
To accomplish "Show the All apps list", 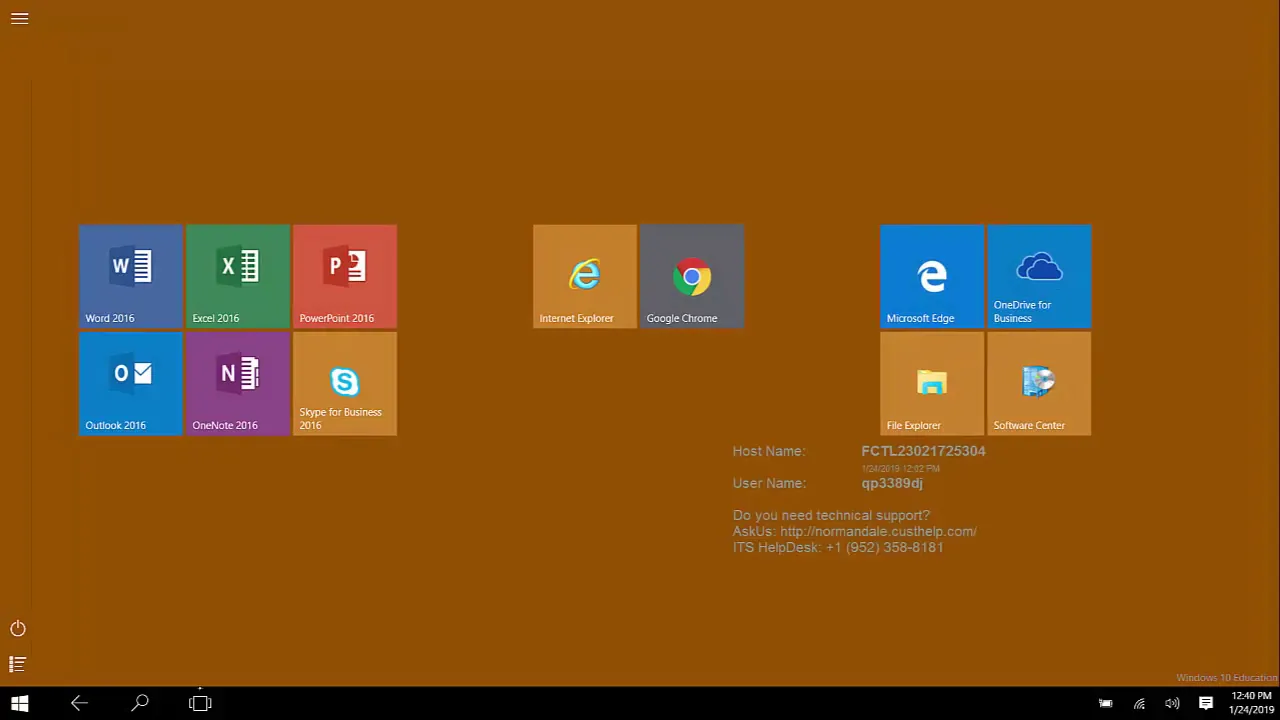I will (17, 664).
